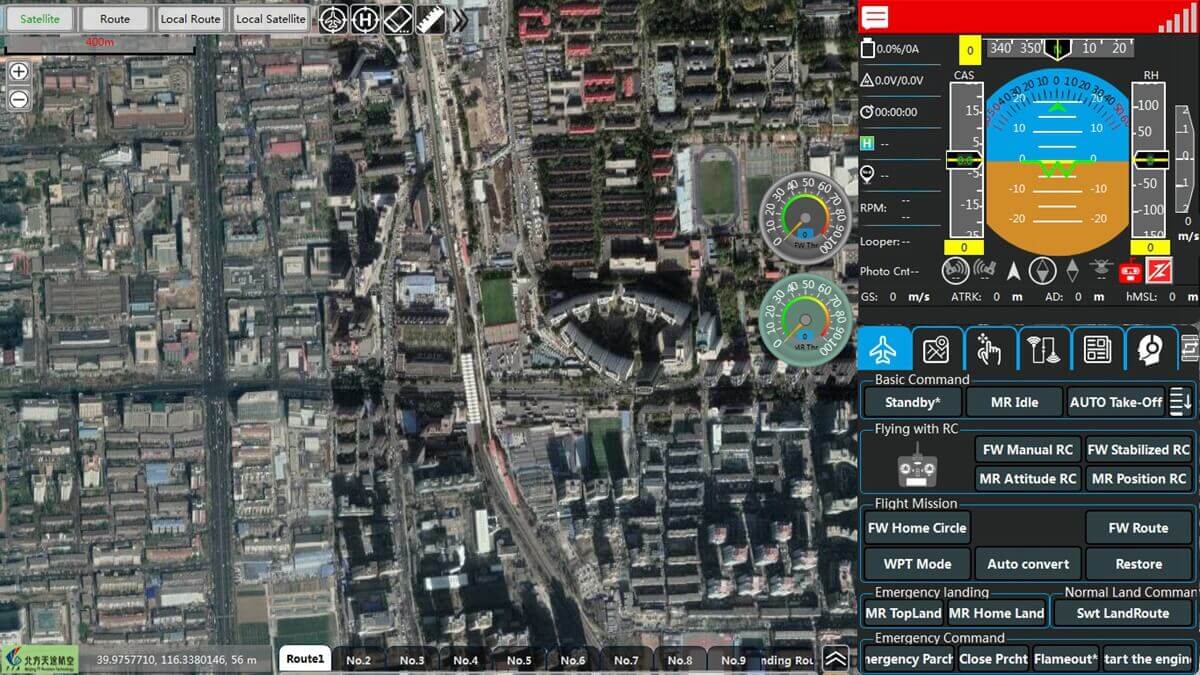Select the No.5 route tab
1200x675 pixels.
519,660
